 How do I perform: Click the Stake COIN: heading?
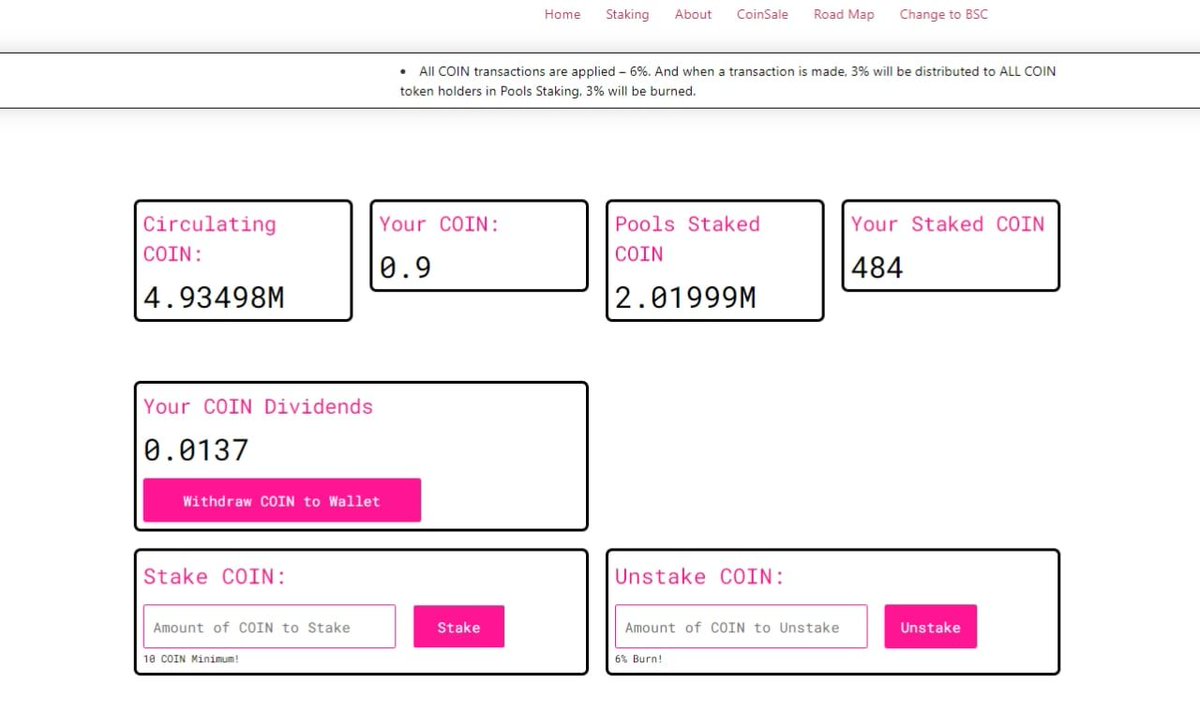[215, 577]
